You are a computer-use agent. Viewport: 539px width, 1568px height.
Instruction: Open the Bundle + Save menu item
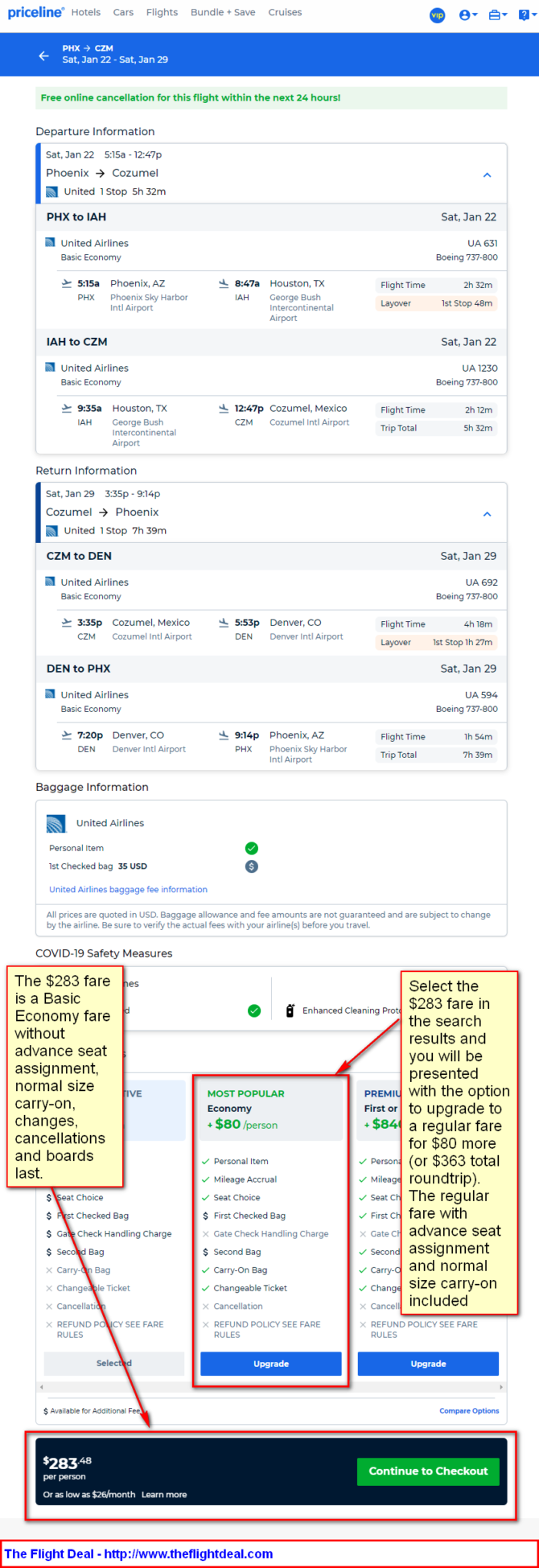pyautogui.click(x=223, y=12)
